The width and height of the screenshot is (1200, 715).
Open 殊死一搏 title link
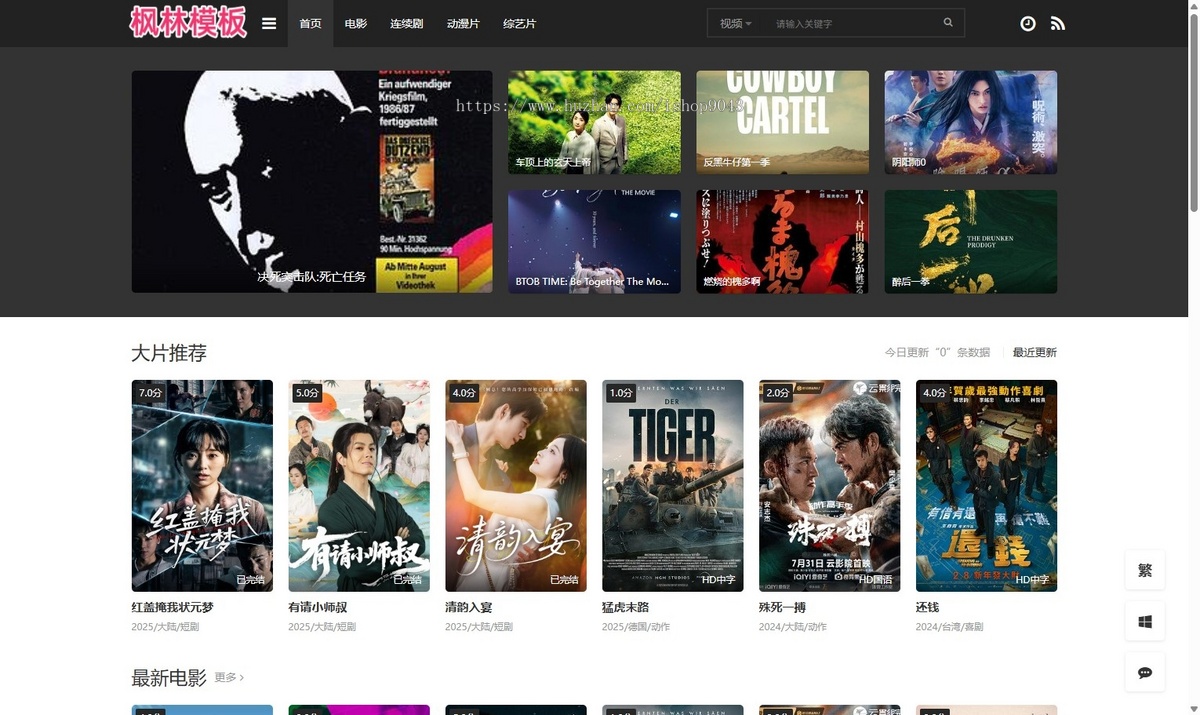[x=783, y=607]
